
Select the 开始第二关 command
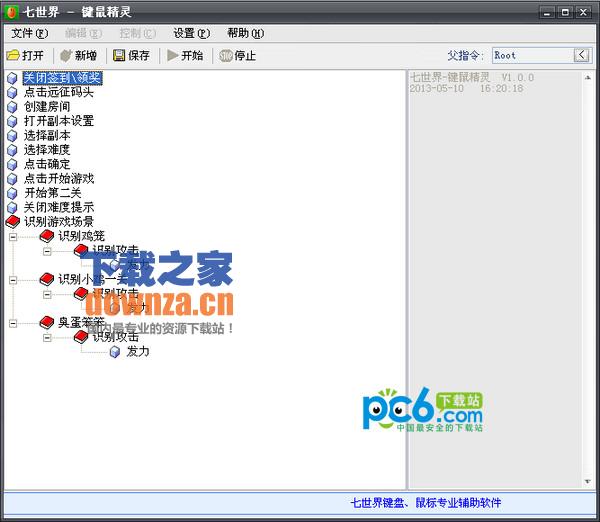click(x=53, y=193)
